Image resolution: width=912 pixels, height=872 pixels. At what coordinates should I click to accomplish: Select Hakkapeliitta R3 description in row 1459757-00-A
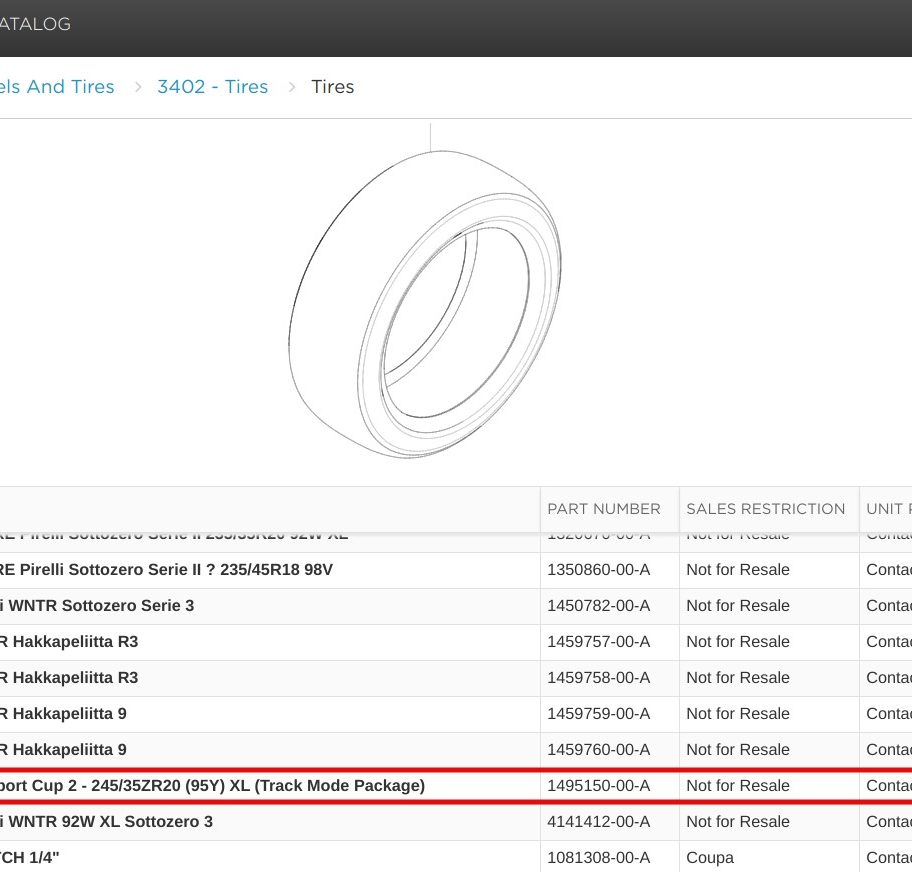pyautogui.click(x=69, y=642)
